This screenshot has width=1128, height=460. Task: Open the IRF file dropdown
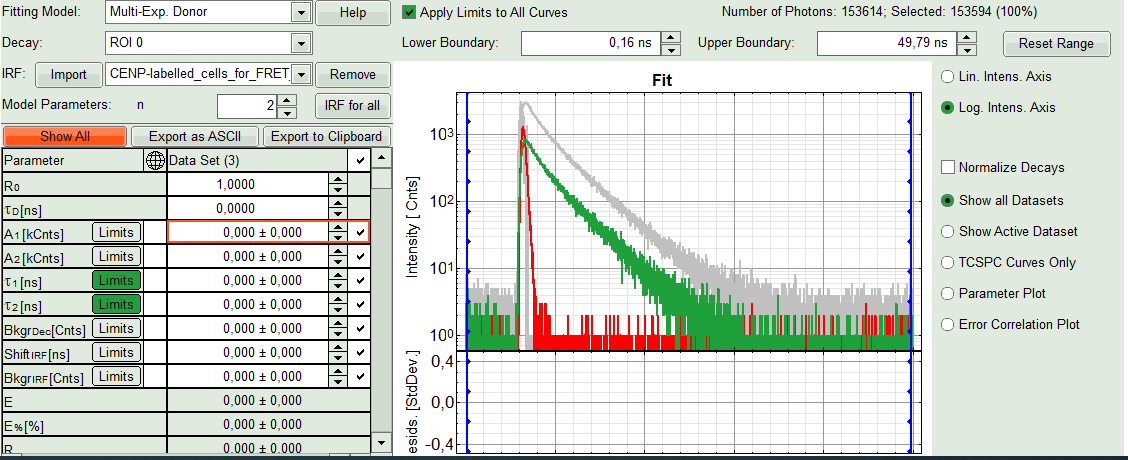coord(302,74)
